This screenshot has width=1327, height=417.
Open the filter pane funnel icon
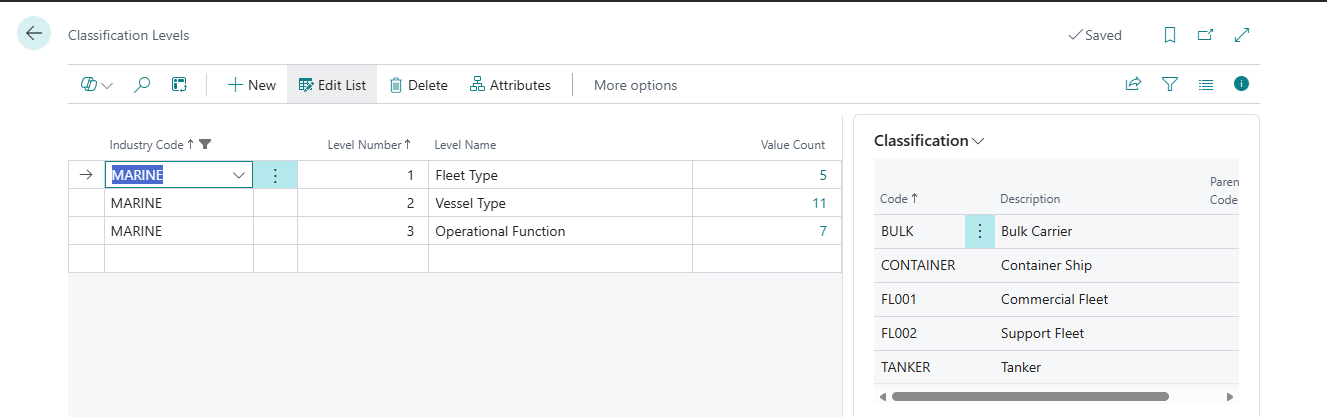coord(1169,85)
